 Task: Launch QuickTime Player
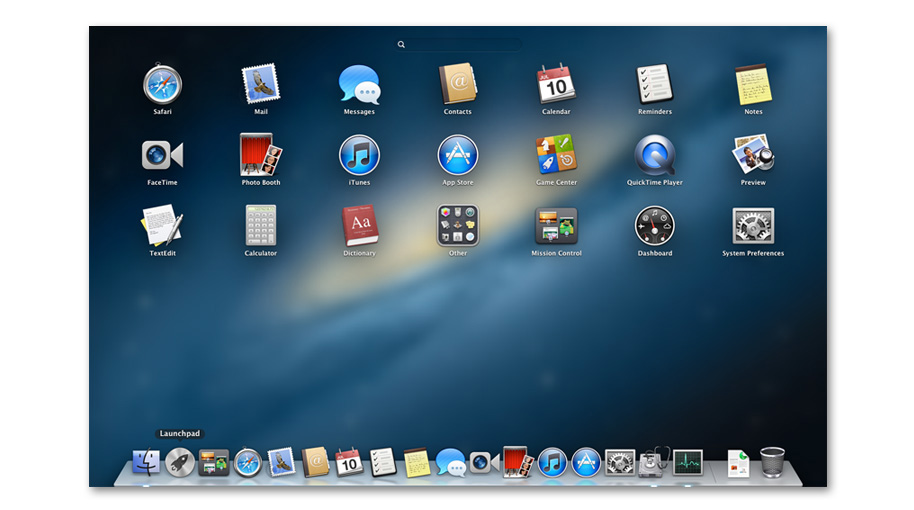click(655, 155)
